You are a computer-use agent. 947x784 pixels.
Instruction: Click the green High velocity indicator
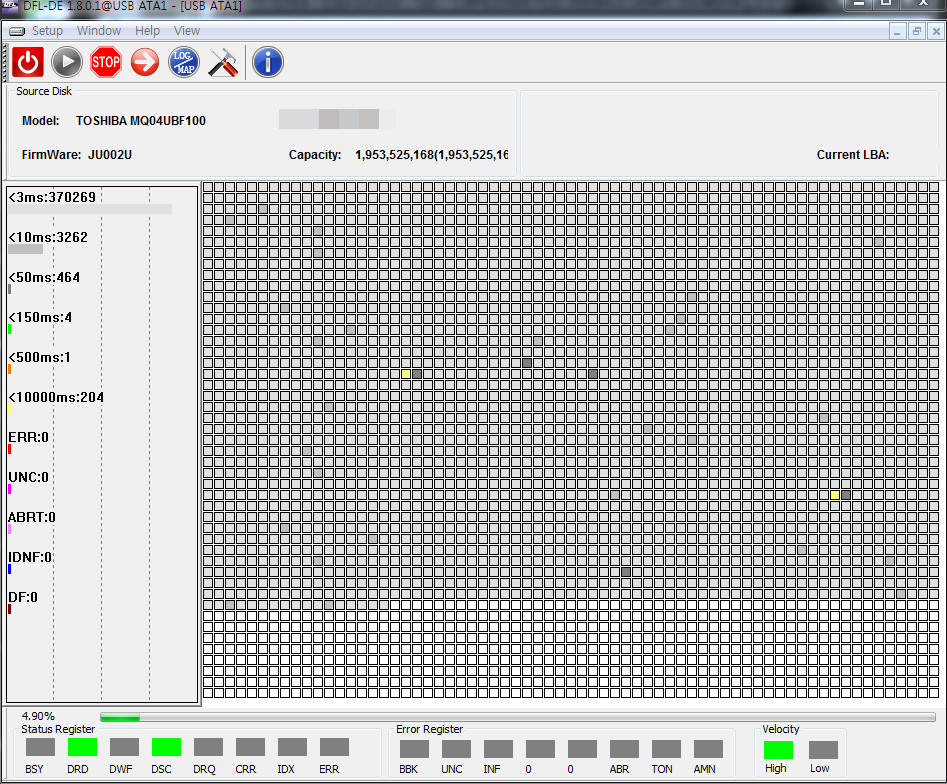tap(778, 750)
